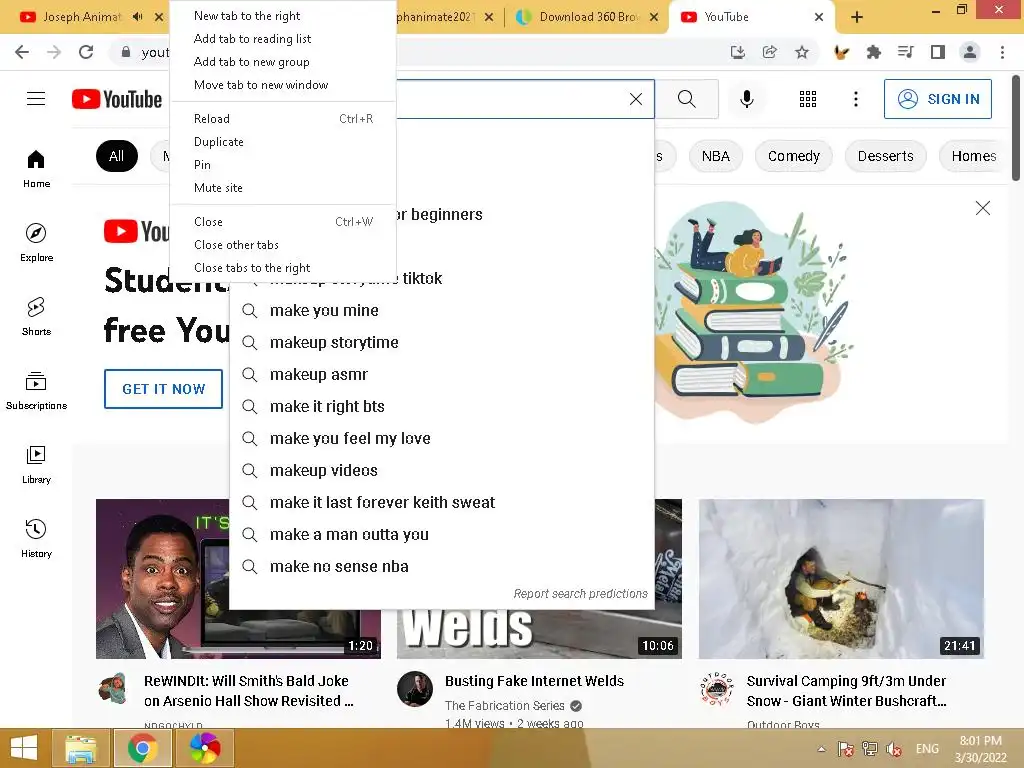Pick the suggestion make it right bts
This screenshot has width=1024, height=768.
coord(442,406)
